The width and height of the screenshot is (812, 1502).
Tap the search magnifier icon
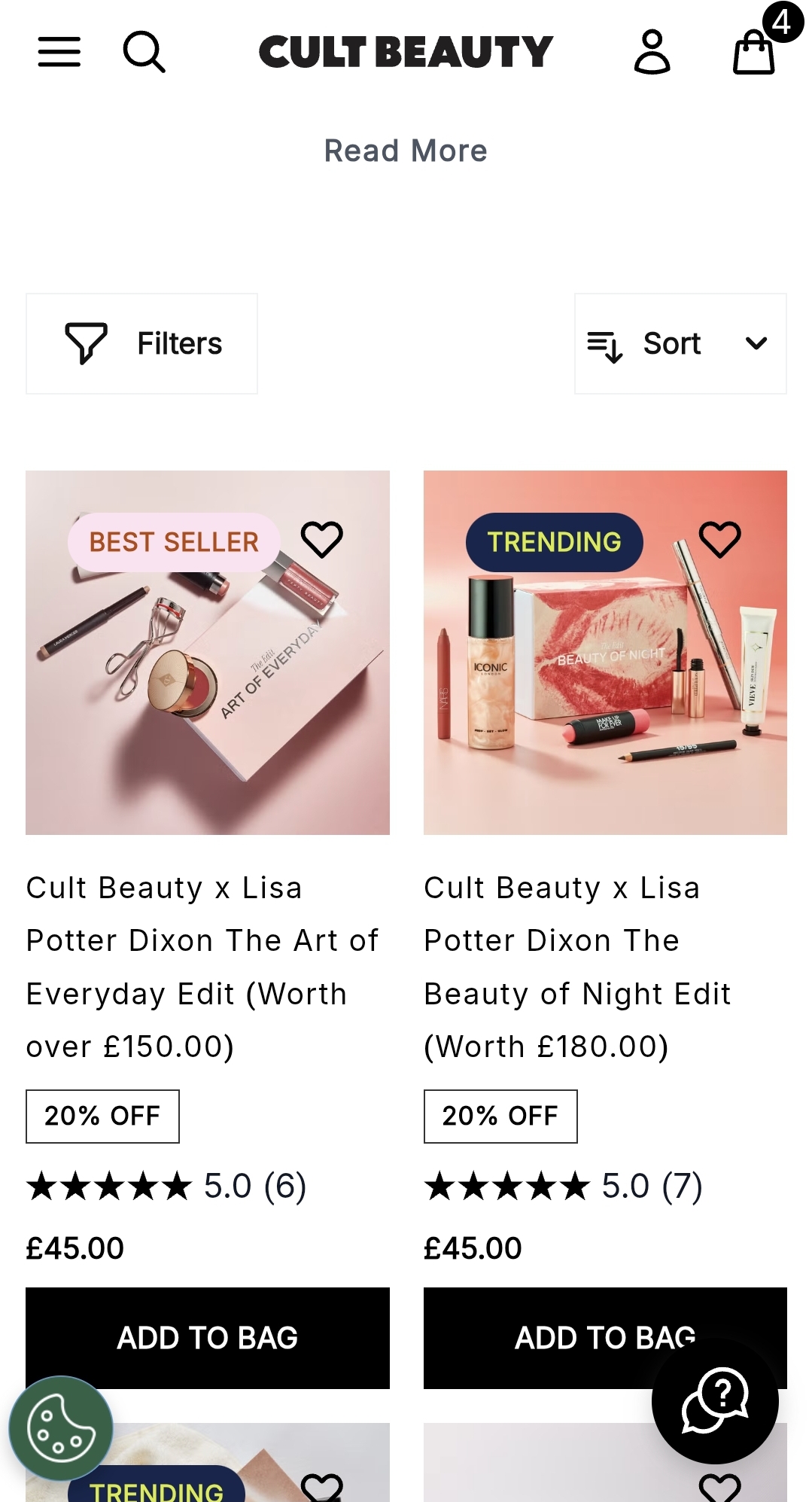tap(143, 52)
